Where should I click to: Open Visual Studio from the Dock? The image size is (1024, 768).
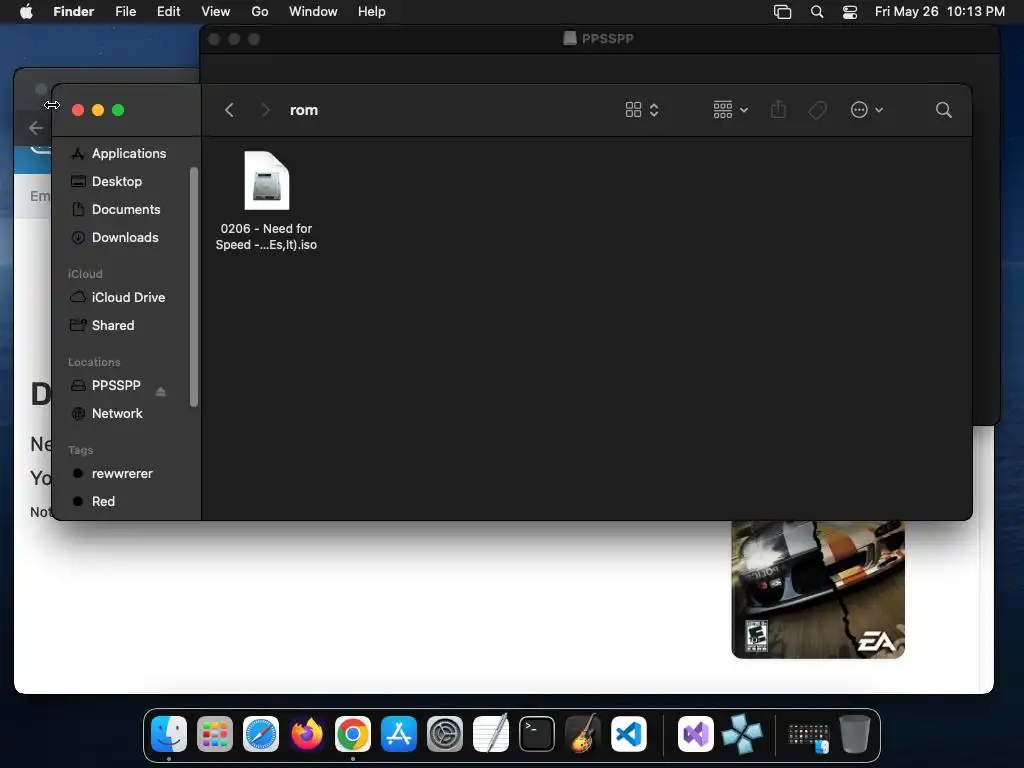(696, 734)
